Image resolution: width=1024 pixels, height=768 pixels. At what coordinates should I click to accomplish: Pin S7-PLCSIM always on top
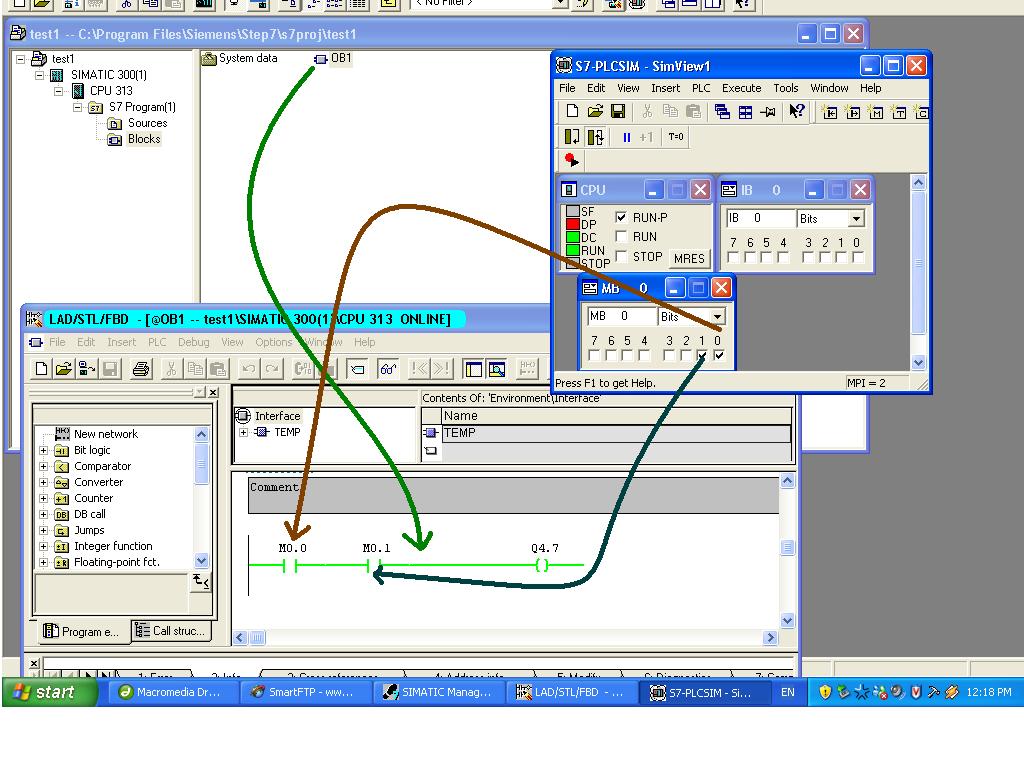pos(768,112)
